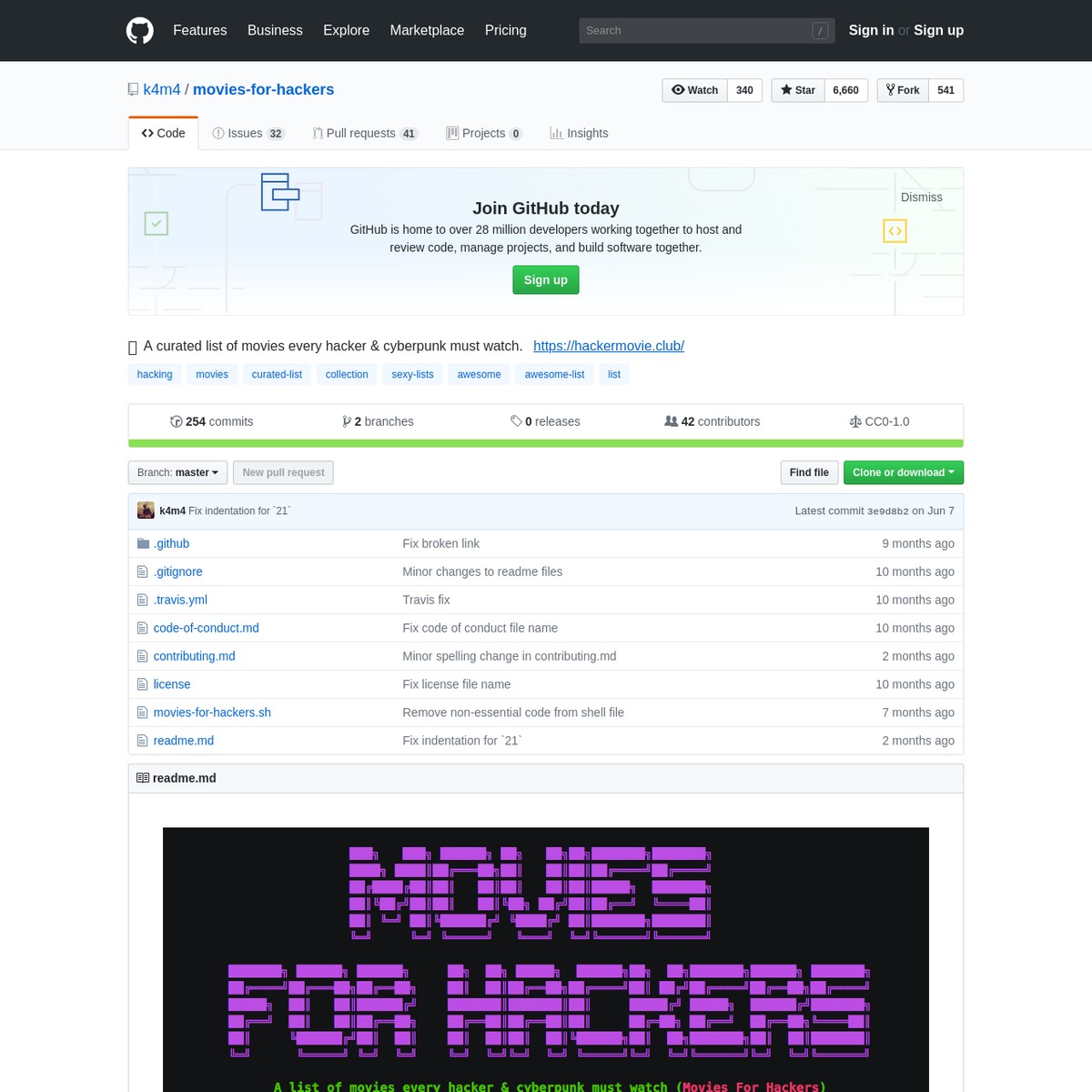Open the 3e9d8b2 commit hash

887,511
